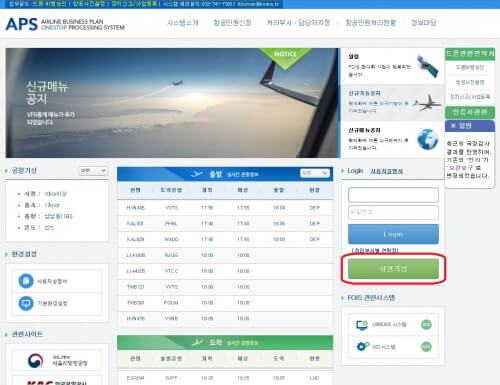The image size is (500, 385).
Task: Click the password input field
Action: (393, 212)
